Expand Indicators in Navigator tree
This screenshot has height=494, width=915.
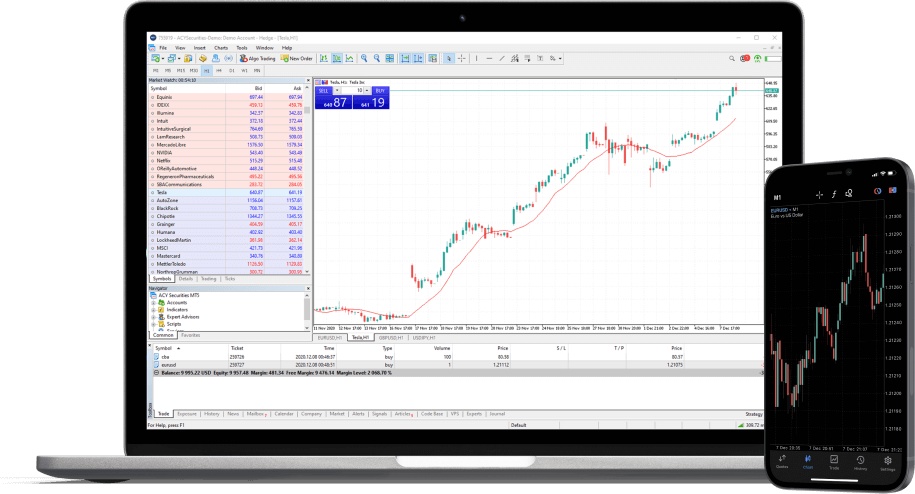click(153, 310)
